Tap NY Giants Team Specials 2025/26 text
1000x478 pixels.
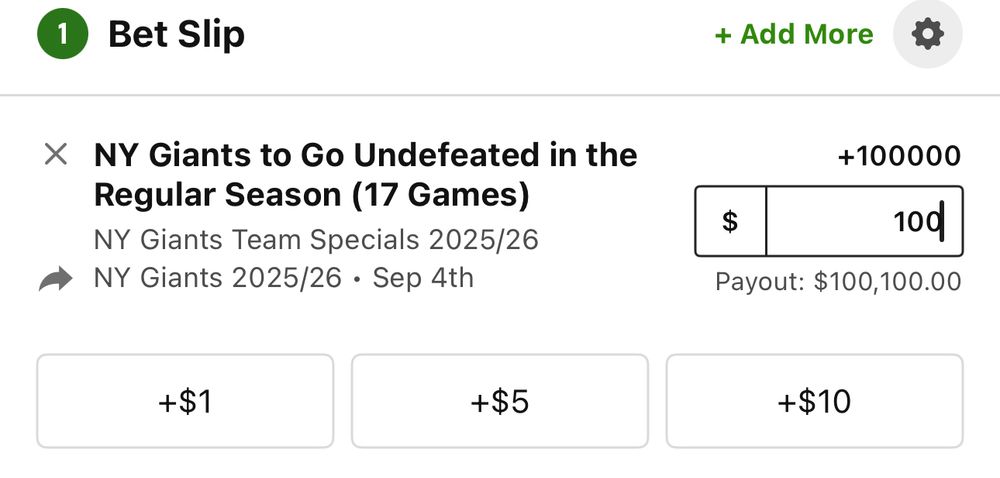[316, 240]
